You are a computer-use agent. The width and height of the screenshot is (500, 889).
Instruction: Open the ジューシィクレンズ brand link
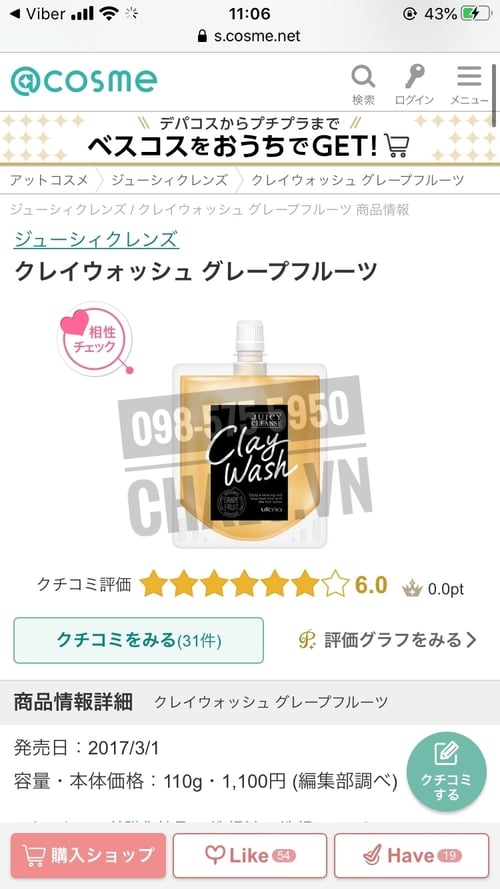(x=96, y=239)
